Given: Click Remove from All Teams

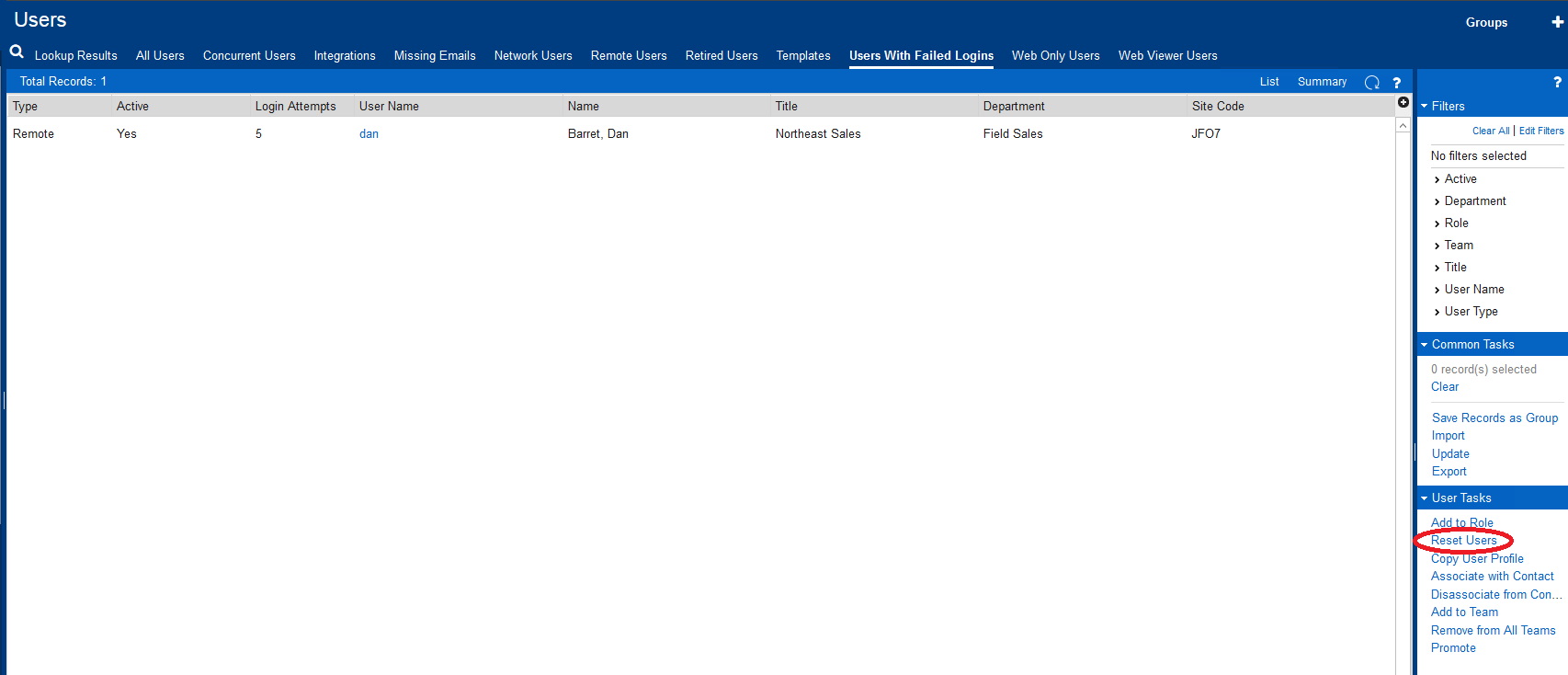Looking at the screenshot, I should [1494, 631].
